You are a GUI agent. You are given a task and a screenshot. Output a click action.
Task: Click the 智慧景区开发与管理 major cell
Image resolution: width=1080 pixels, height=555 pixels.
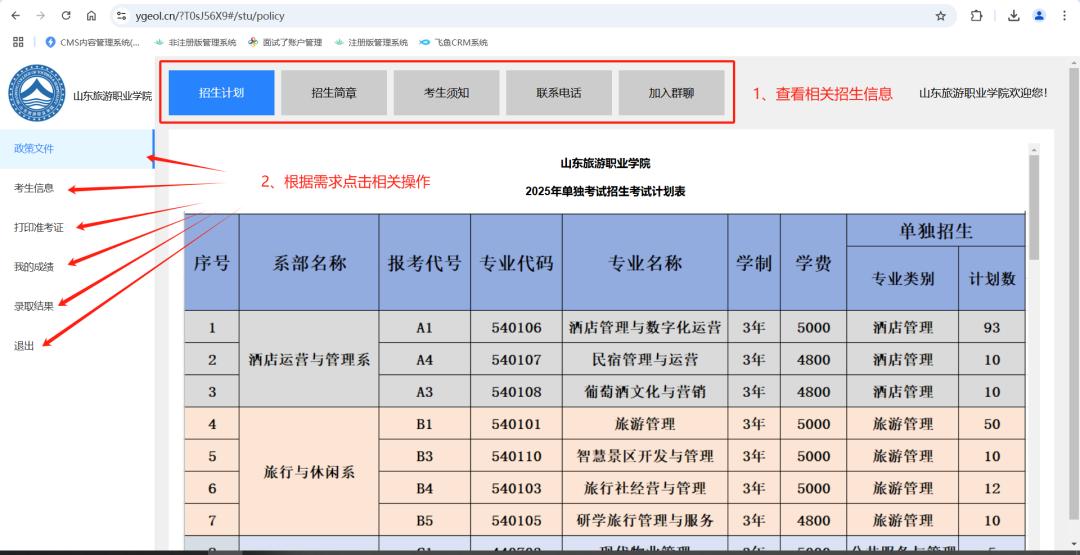pos(645,456)
